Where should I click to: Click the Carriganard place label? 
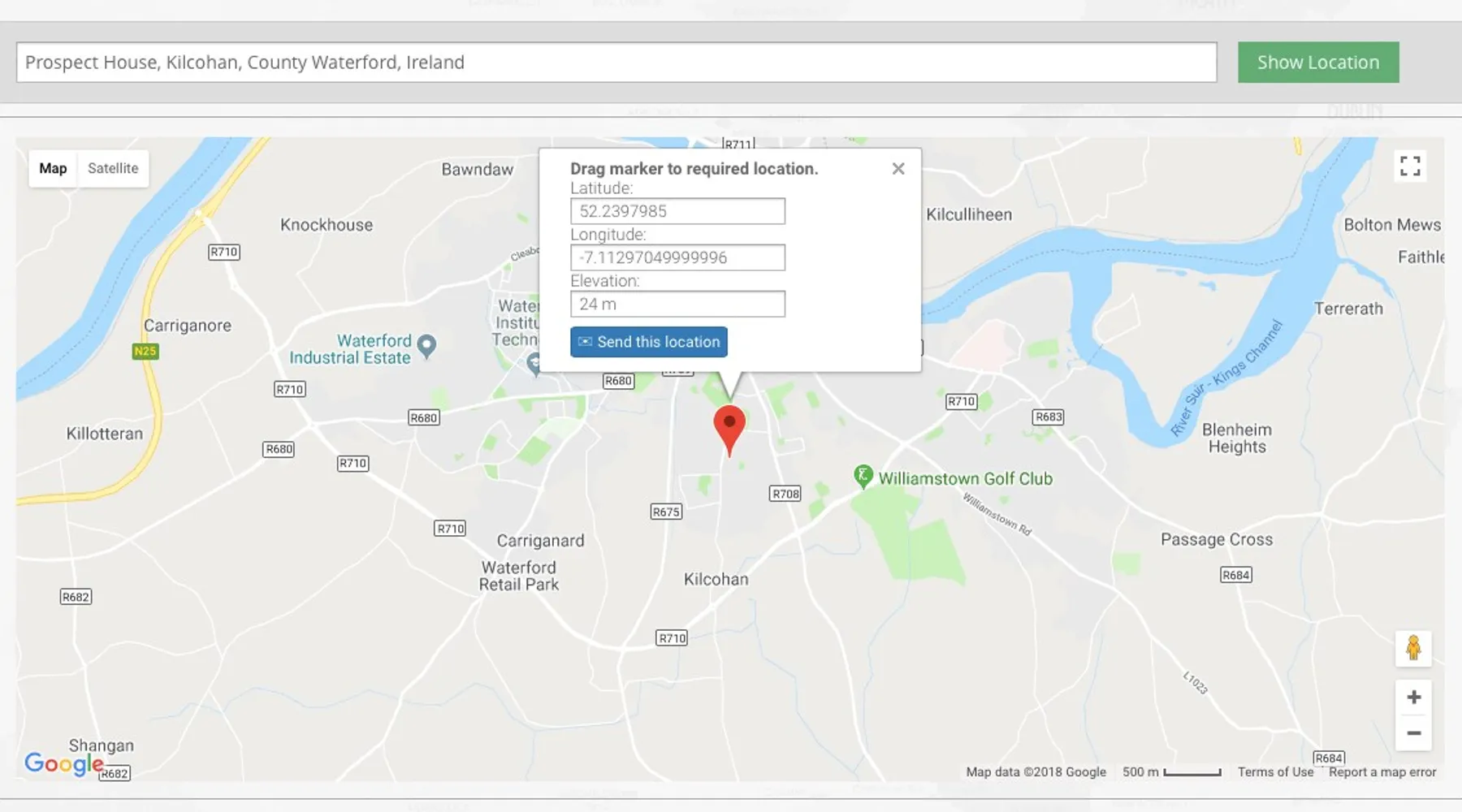click(540, 541)
